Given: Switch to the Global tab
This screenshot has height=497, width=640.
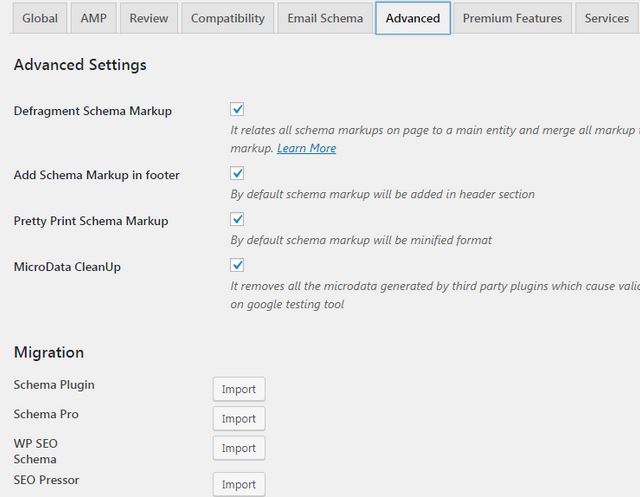Looking at the screenshot, I should pos(40,18).
